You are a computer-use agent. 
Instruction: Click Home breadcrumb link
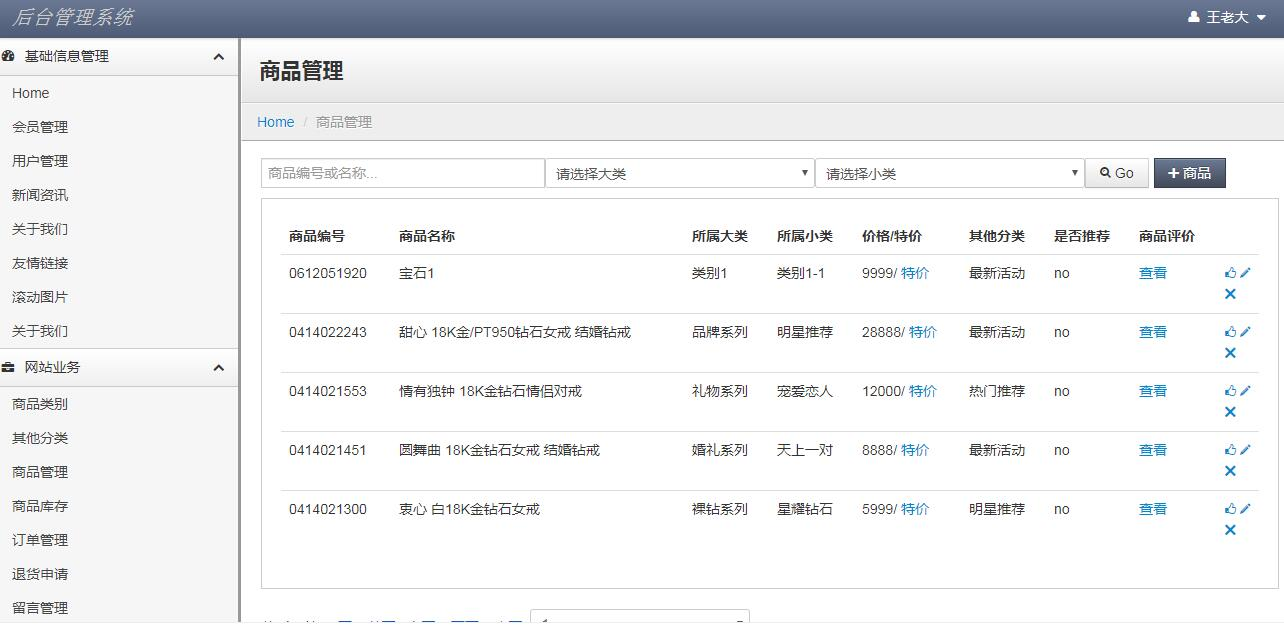[275, 122]
